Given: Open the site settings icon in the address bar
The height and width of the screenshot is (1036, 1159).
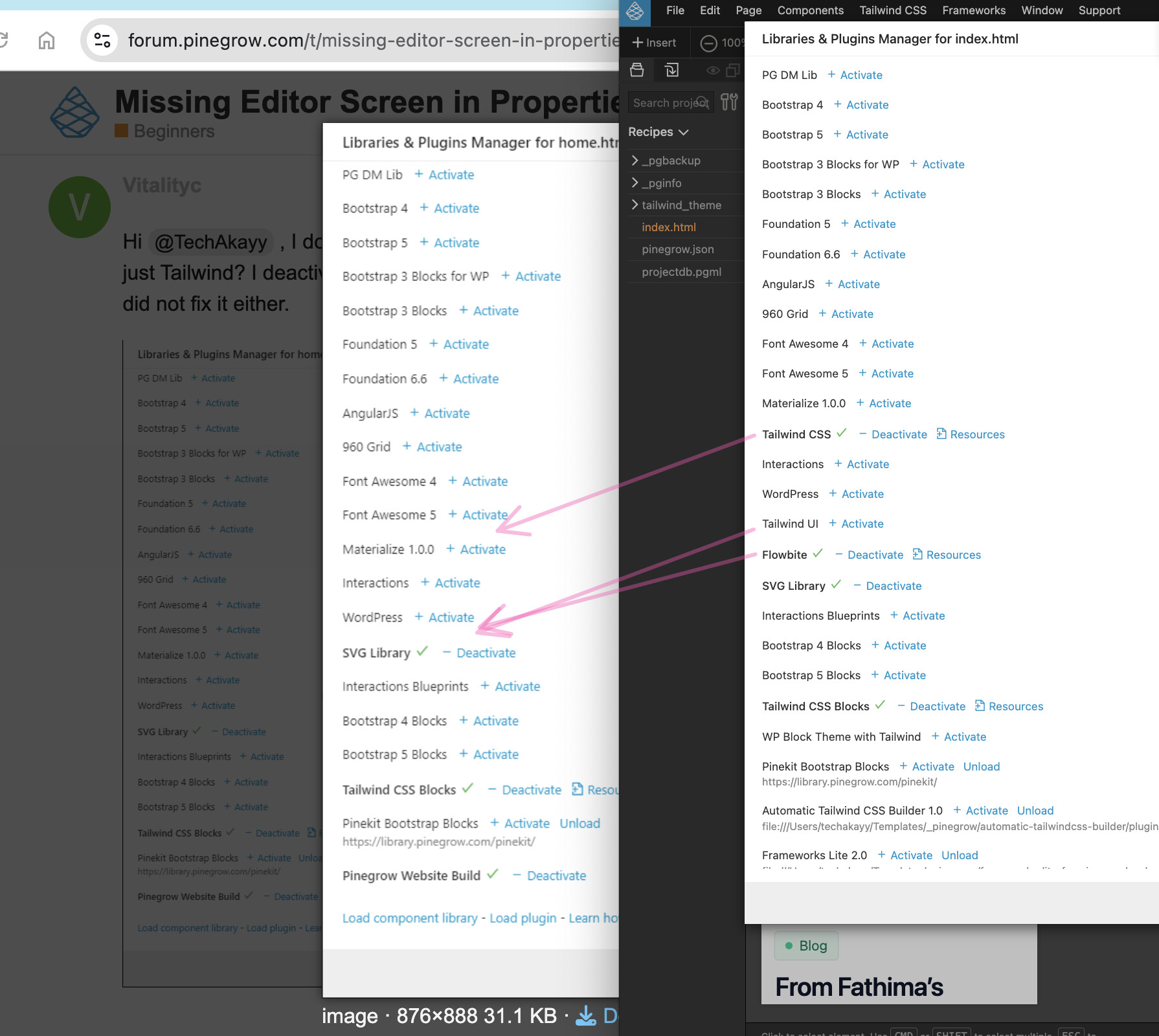Looking at the screenshot, I should (x=102, y=40).
